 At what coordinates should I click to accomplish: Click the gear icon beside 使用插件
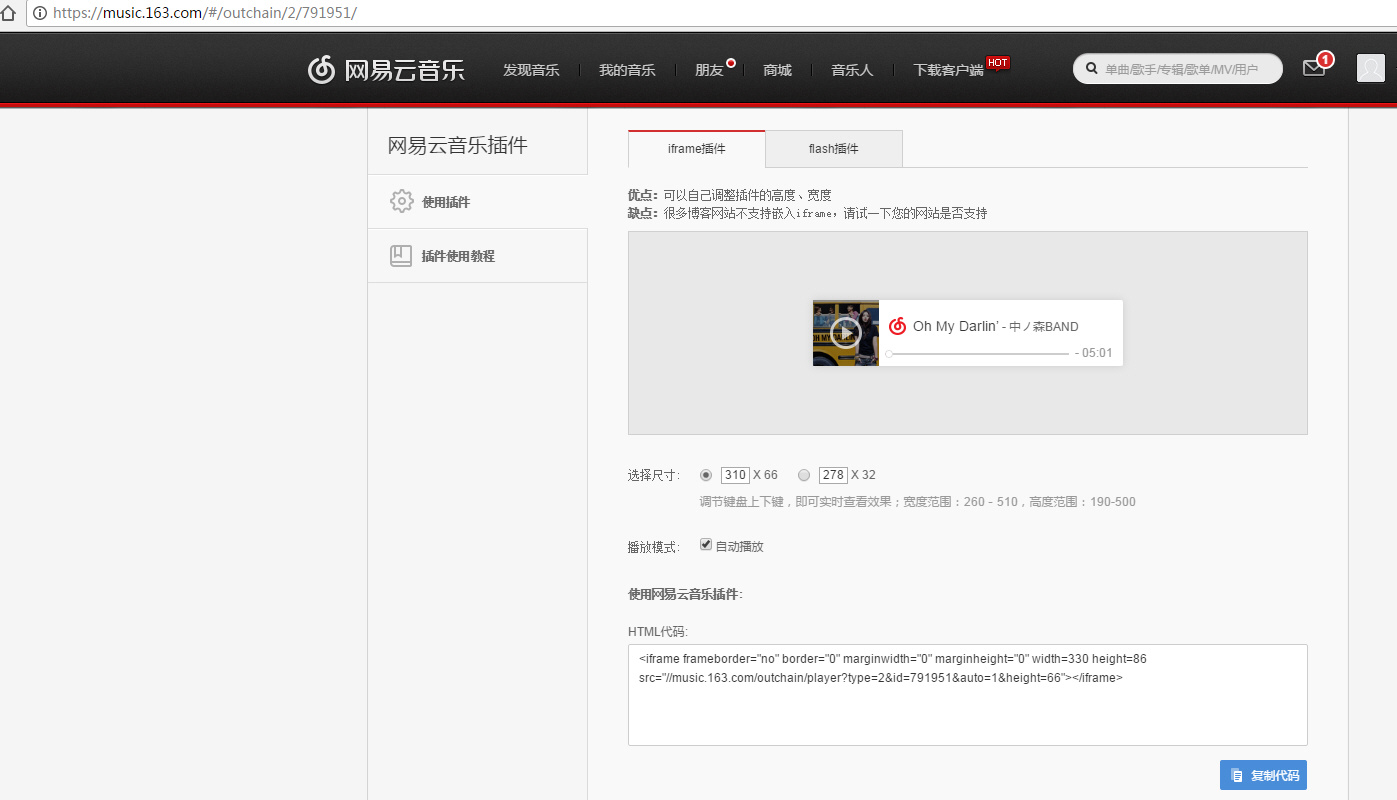tap(401, 201)
